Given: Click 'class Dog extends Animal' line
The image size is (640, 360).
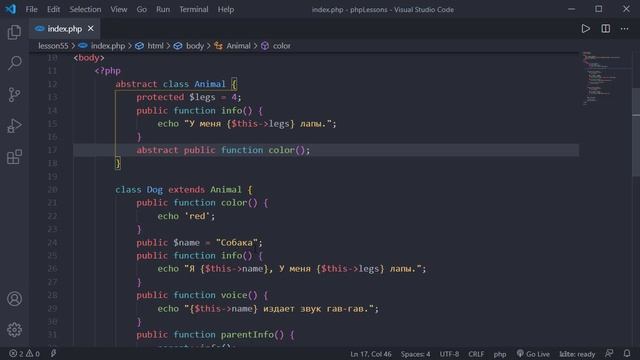Looking at the screenshot, I should click(184, 189).
